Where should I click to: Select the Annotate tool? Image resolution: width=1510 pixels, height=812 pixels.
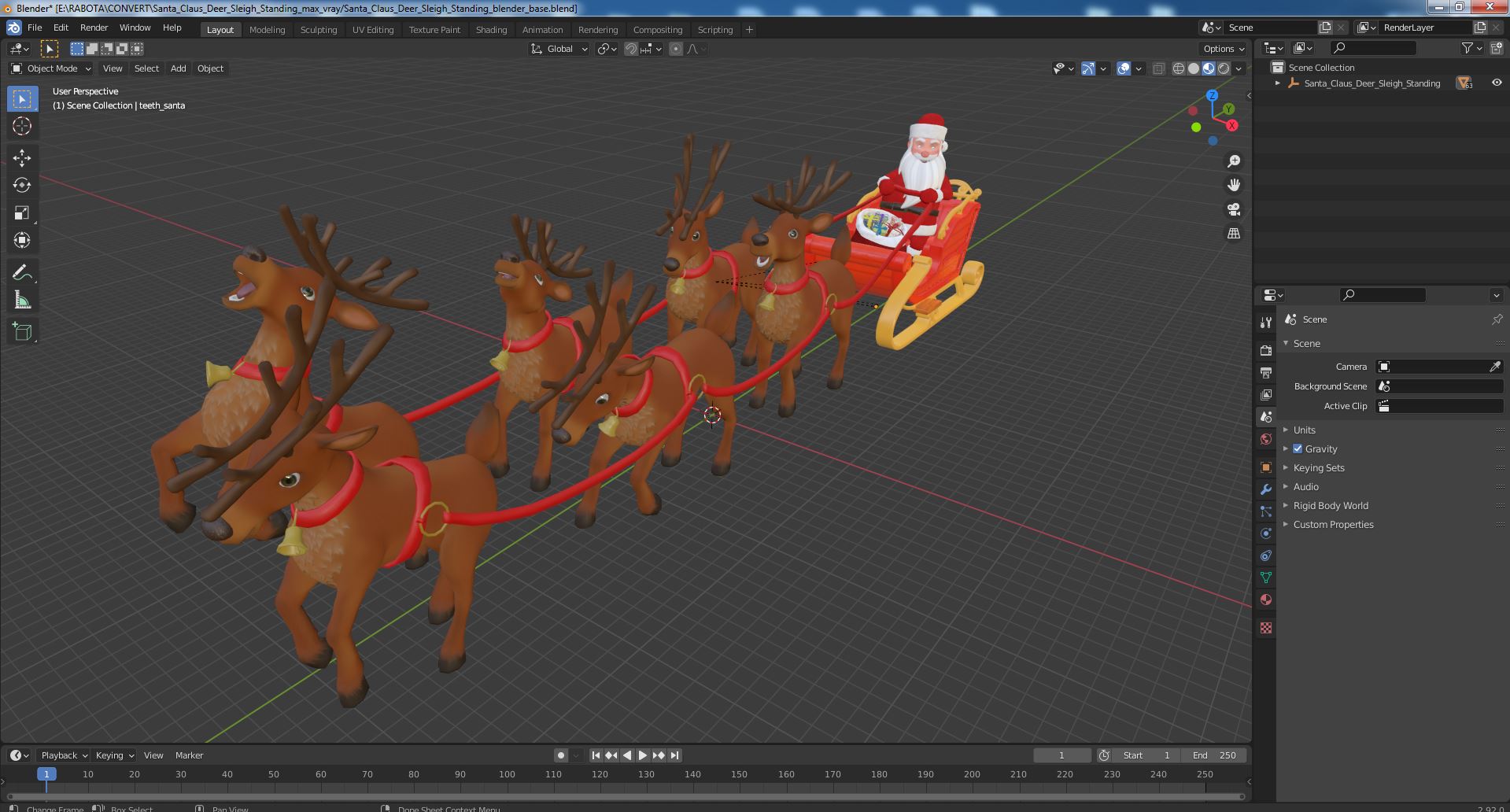(22, 273)
